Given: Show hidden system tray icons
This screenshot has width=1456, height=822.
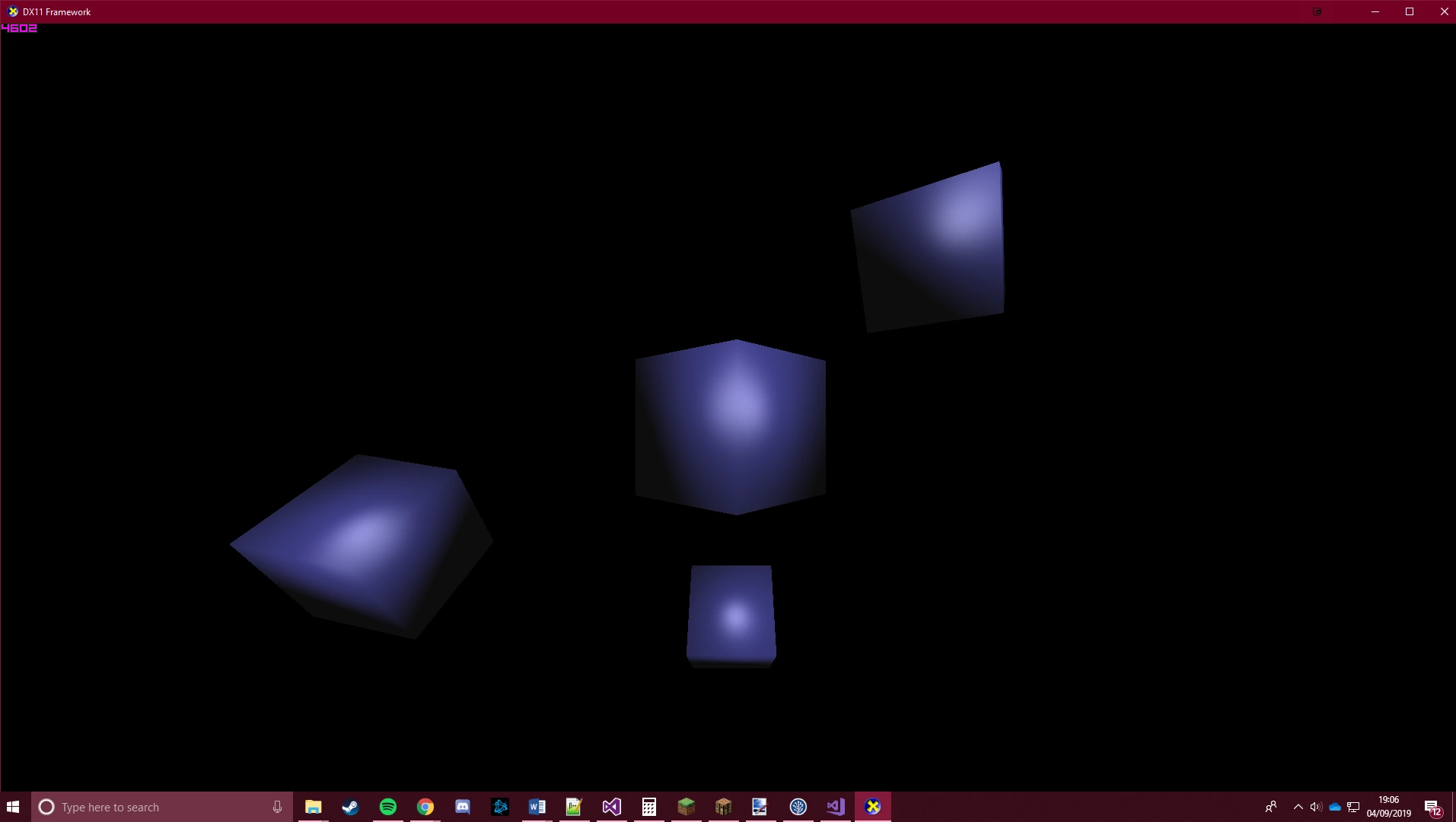Looking at the screenshot, I should (1298, 807).
